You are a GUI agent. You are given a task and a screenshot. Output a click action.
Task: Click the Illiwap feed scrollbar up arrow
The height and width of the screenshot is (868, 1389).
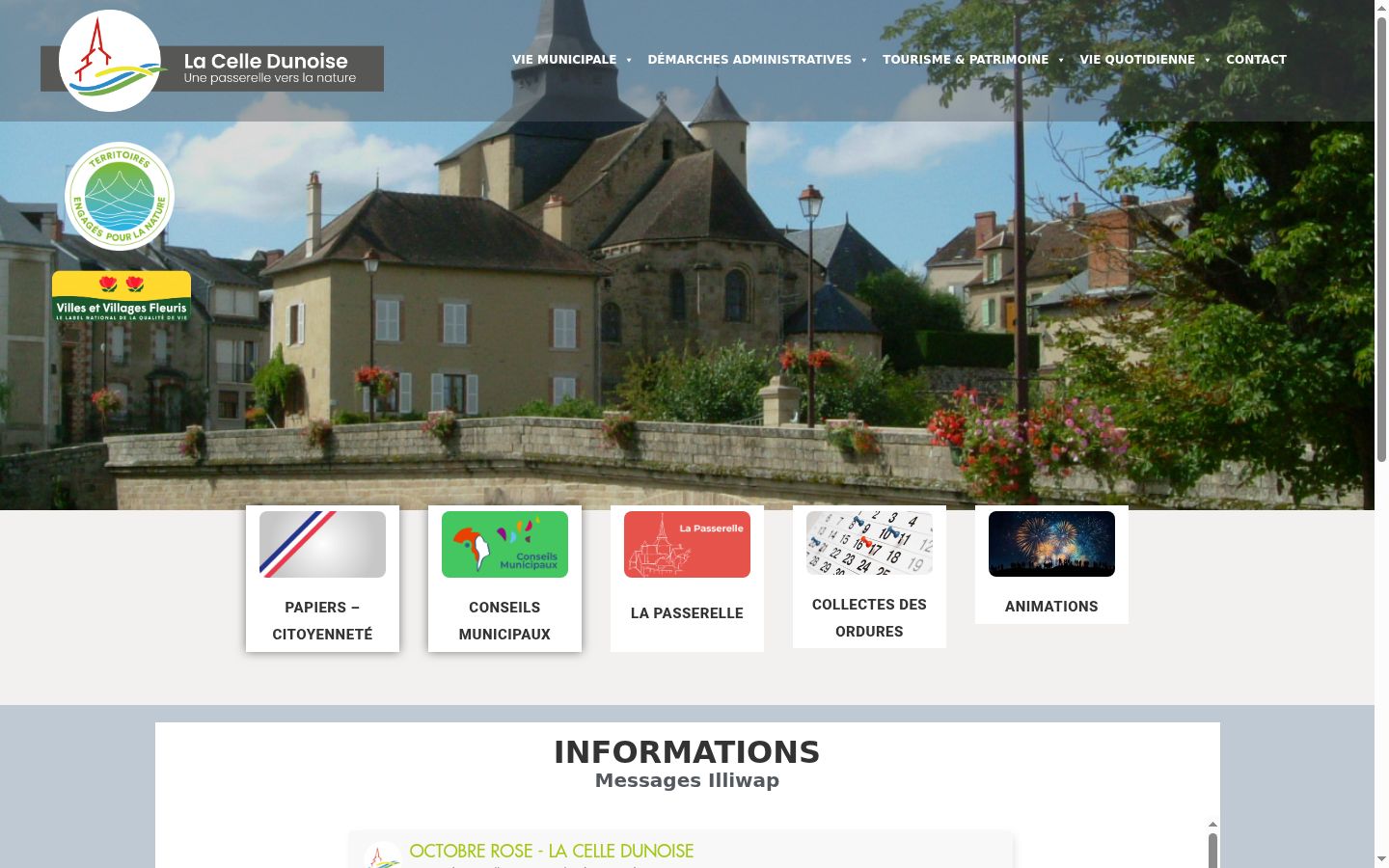pyautogui.click(x=1212, y=825)
